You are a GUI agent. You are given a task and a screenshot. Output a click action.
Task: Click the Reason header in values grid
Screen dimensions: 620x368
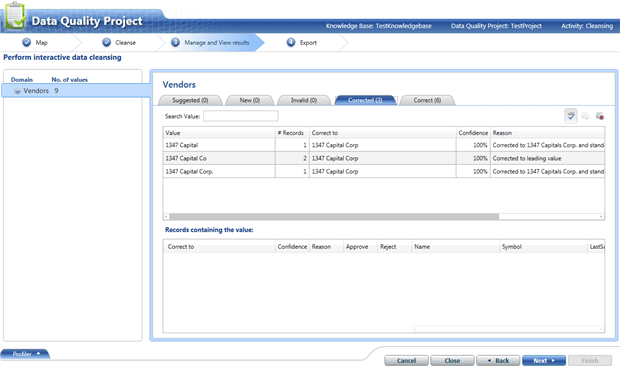click(x=547, y=133)
